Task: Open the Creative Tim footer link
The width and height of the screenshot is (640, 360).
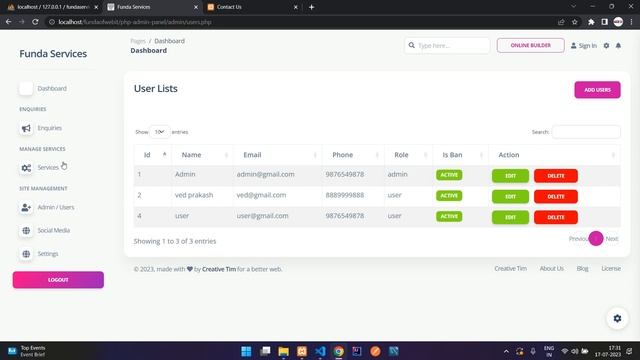Action: 510,269
